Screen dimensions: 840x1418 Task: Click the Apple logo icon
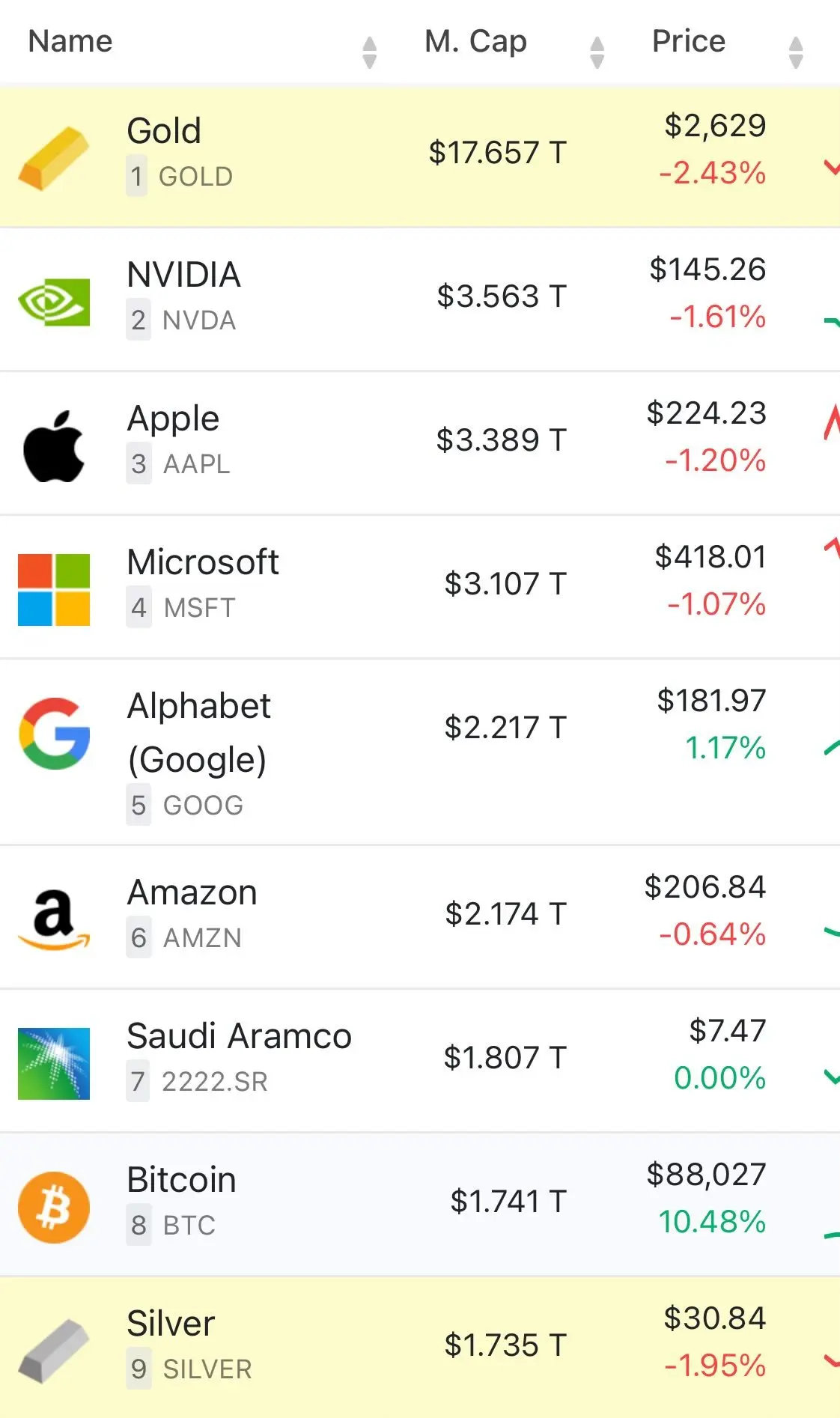pos(54,445)
